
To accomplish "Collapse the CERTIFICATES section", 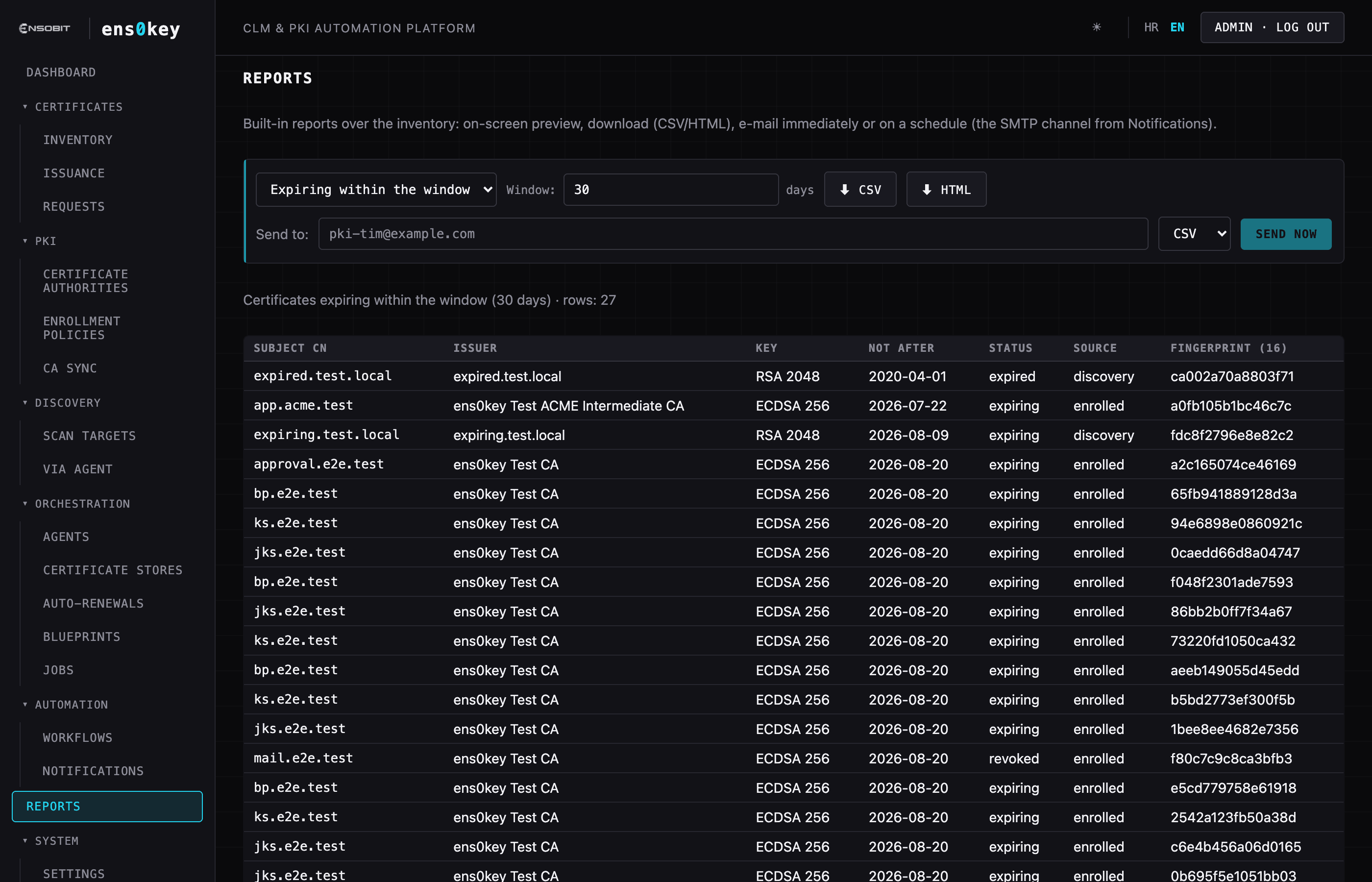I will pyautogui.click(x=73, y=106).
